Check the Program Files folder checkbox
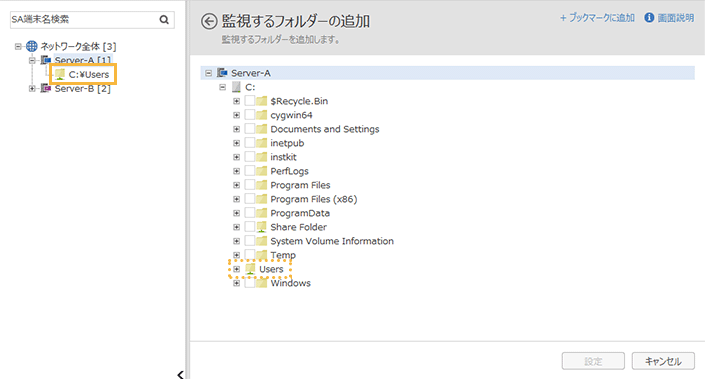 click(250, 185)
